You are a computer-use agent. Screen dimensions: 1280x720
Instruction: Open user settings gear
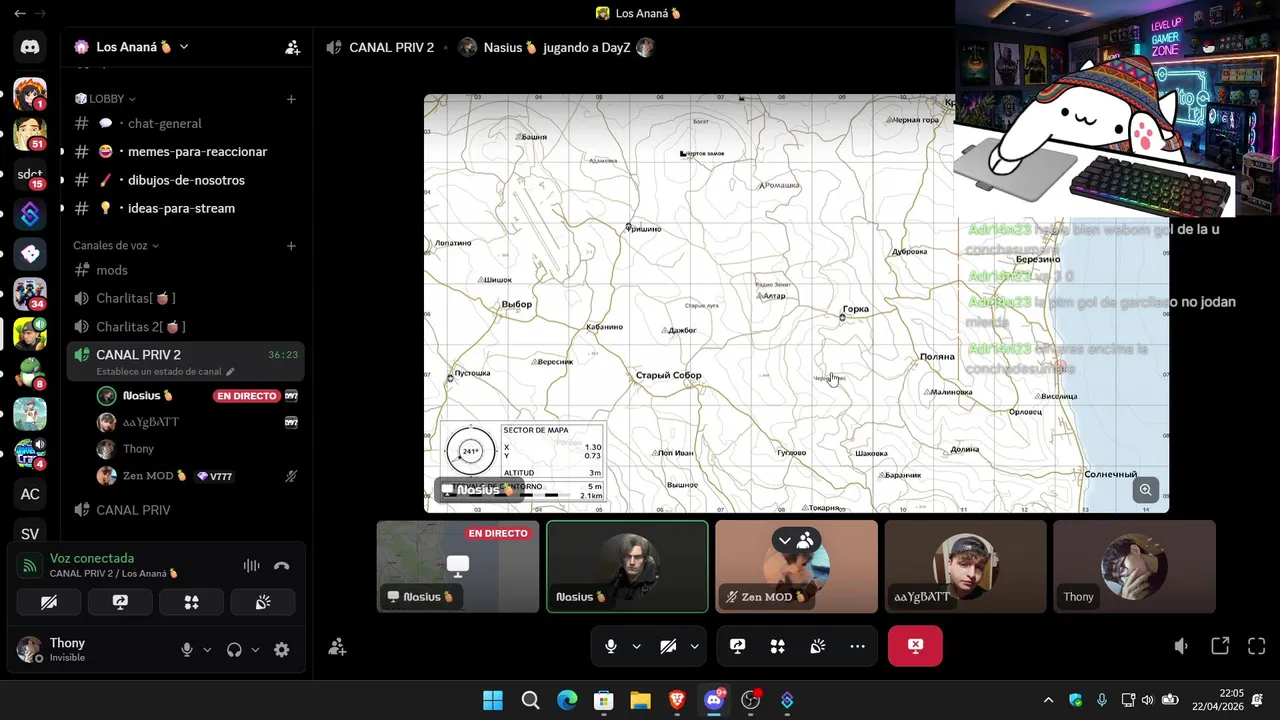click(282, 650)
